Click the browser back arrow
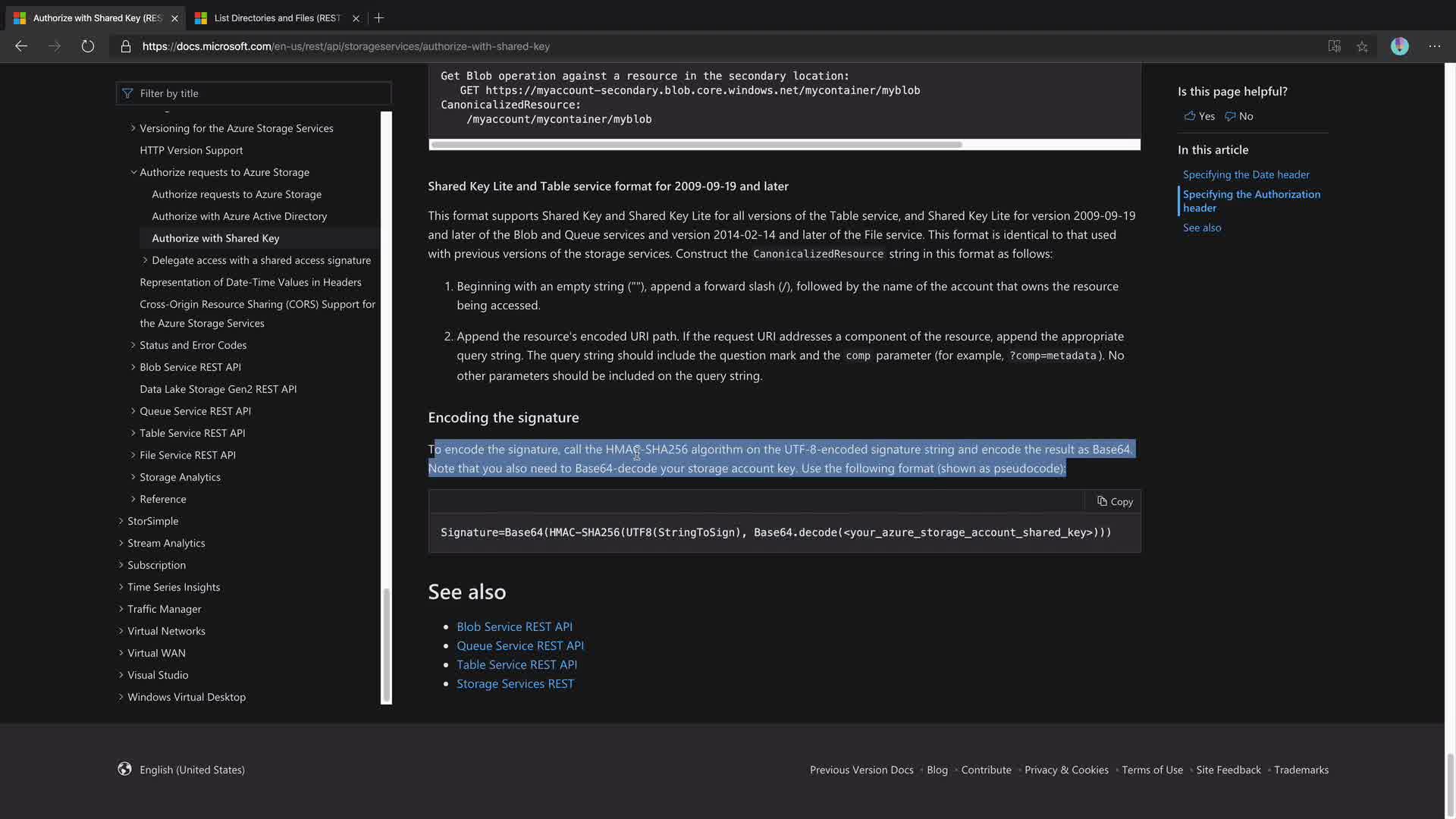The height and width of the screenshot is (819, 1456). click(x=21, y=46)
